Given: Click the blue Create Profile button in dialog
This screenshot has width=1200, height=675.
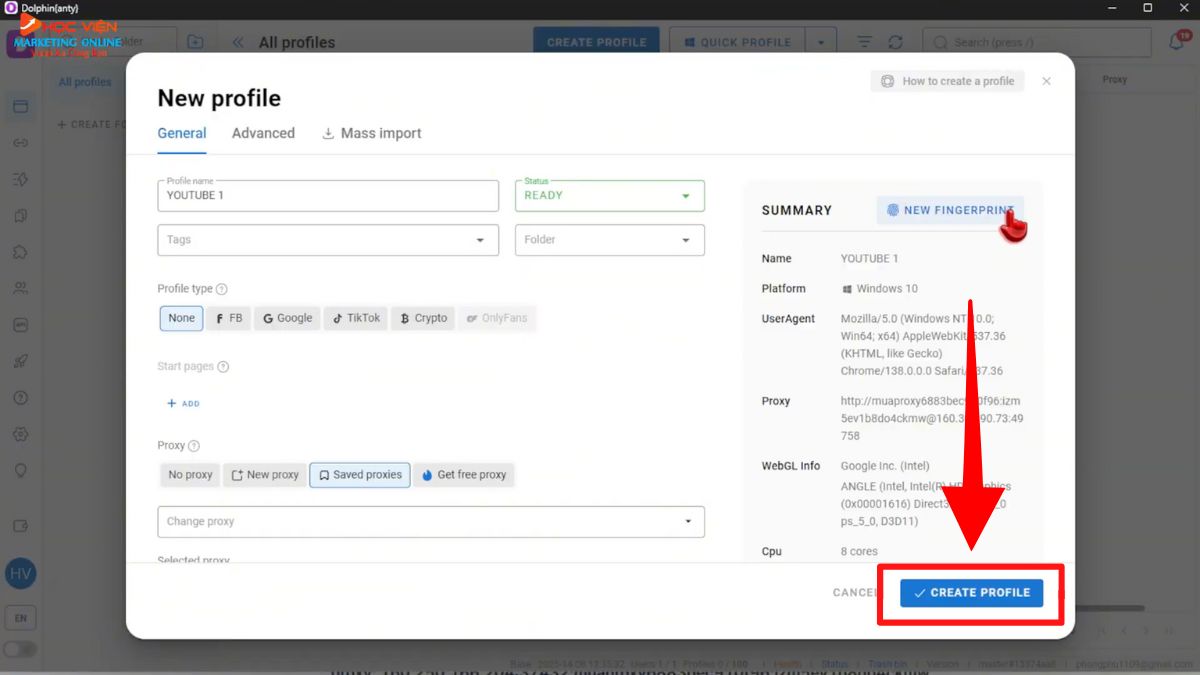Looking at the screenshot, I should tap(972, 592).
